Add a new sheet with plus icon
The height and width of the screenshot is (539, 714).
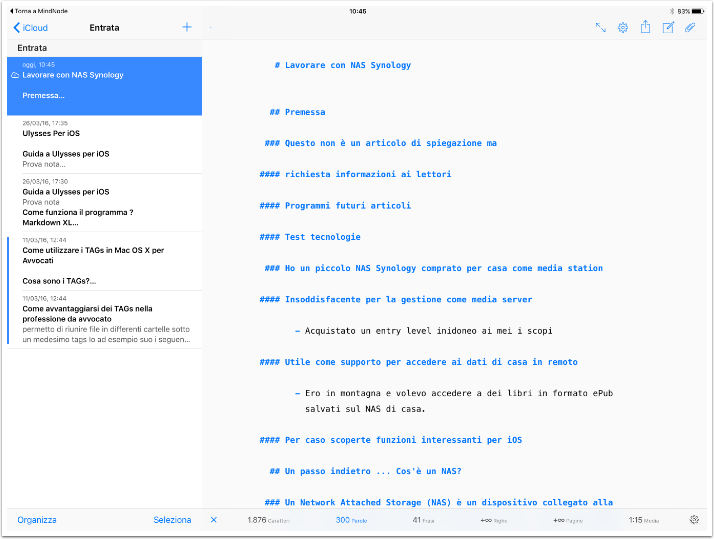pyautogui.click(x=187, y=27)
